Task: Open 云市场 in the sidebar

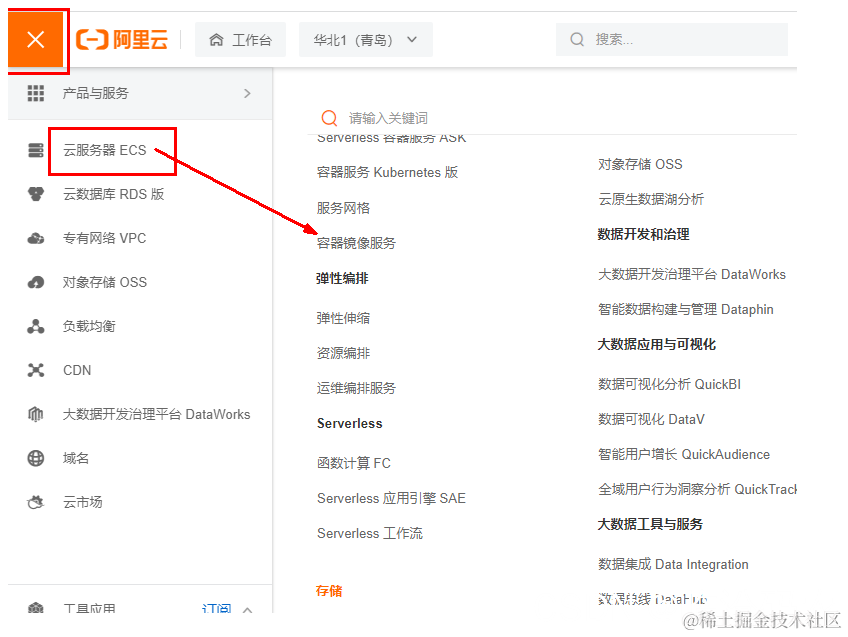Action: (x=83, y=502)
